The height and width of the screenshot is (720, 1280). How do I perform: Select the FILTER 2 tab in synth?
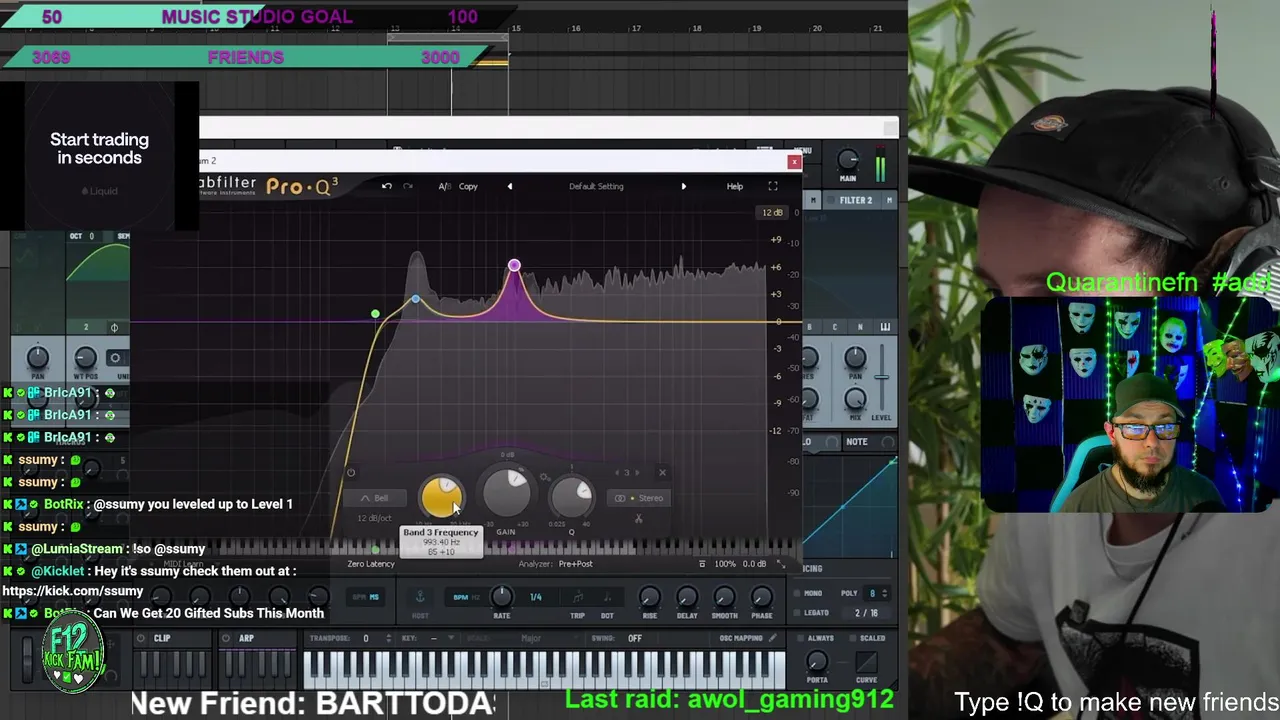855,200
